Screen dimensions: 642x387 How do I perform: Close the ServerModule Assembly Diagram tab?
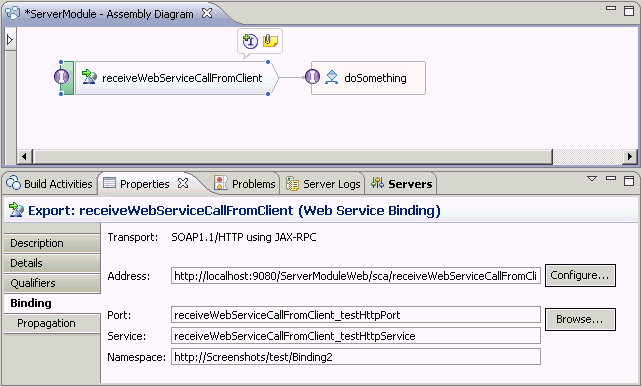207,13
